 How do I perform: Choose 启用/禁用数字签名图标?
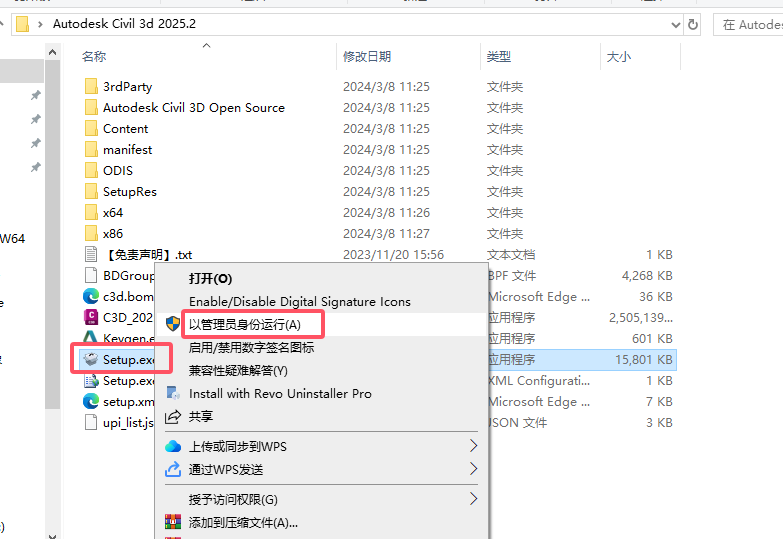[x=251, y=347]
